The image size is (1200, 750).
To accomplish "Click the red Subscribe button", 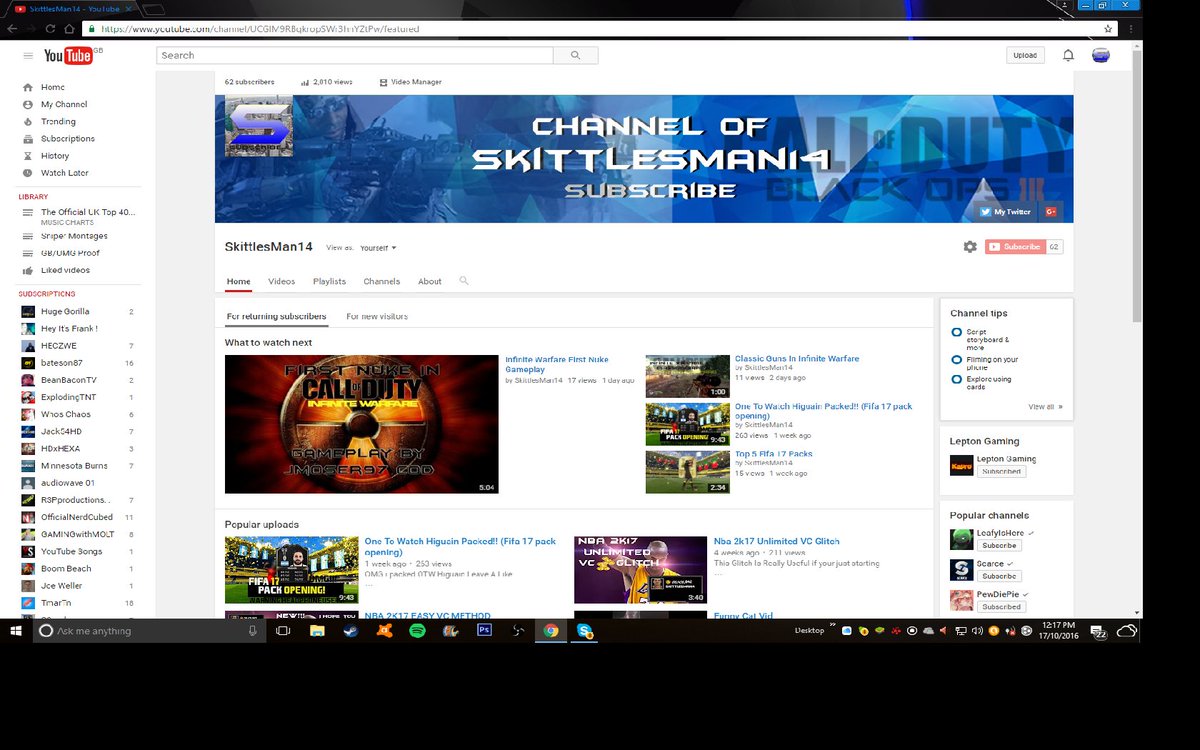I will pyautogui.click(x=1015, y=247).
